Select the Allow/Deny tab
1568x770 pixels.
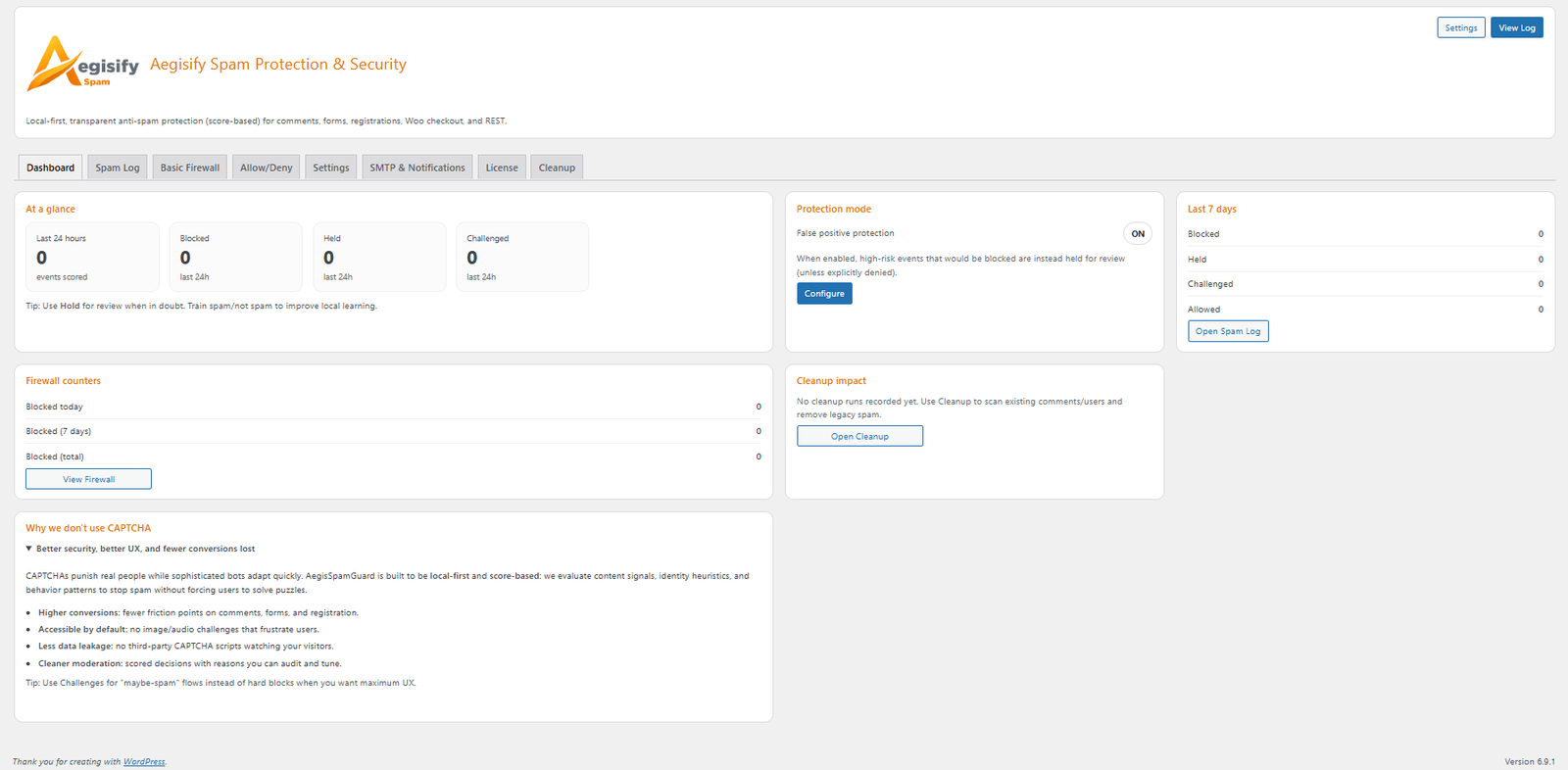click(x=267, y=168)
